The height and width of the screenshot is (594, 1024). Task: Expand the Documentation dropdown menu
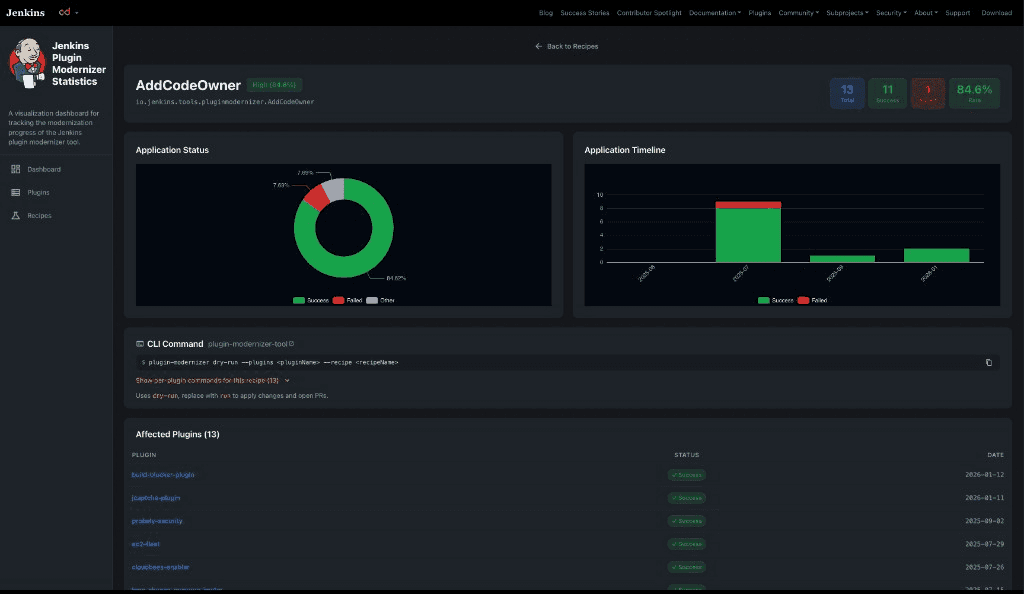point(715,12)
